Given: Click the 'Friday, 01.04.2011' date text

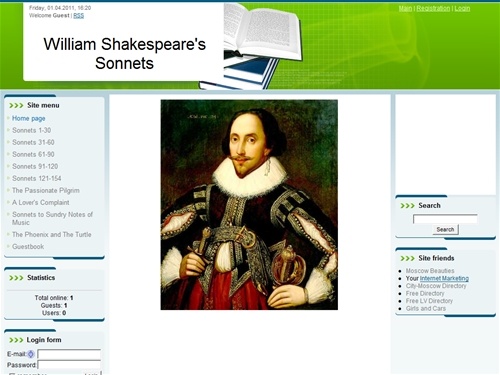Looking at the screenshot, I should [x=52, y=8].
